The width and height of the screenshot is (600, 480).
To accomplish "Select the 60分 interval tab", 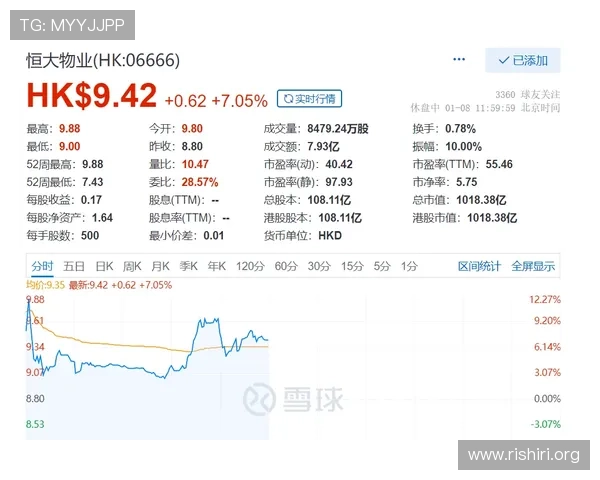I will click(286, 266).
